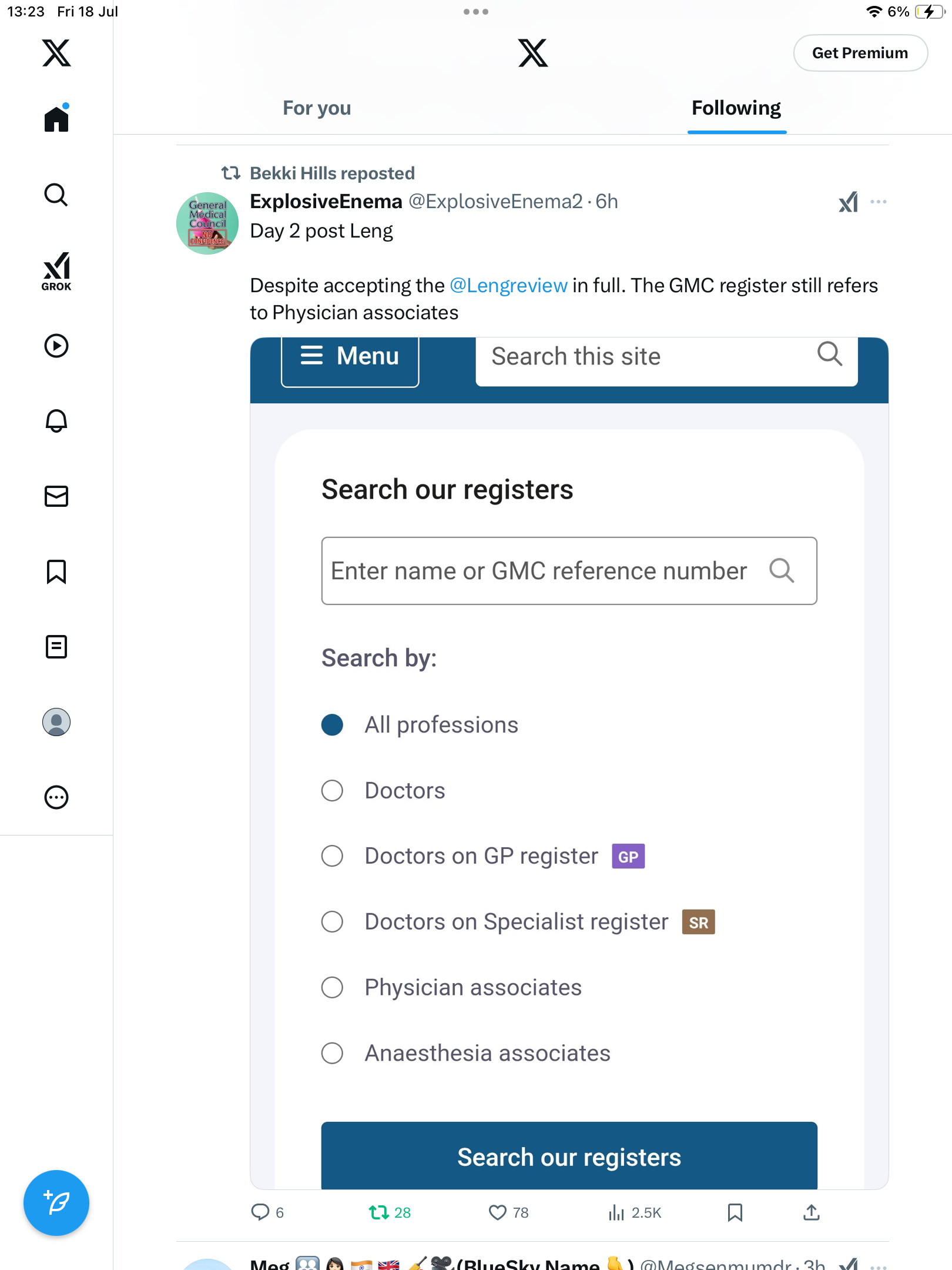The height and width of the screenshot is (1270, 952).
Task: Like the ExplosiveEnema post
Action: [509, 1212]
